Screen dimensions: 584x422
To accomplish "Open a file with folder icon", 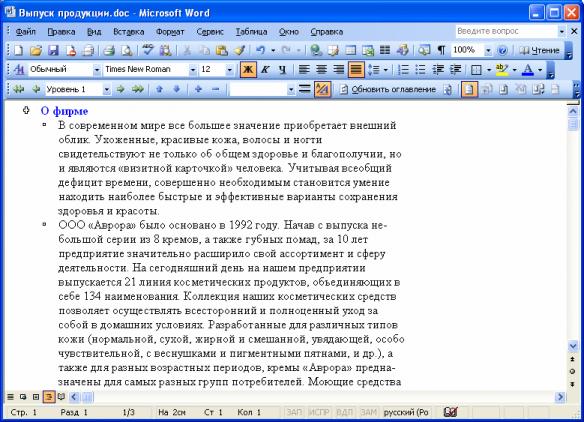I will (36, 50).
